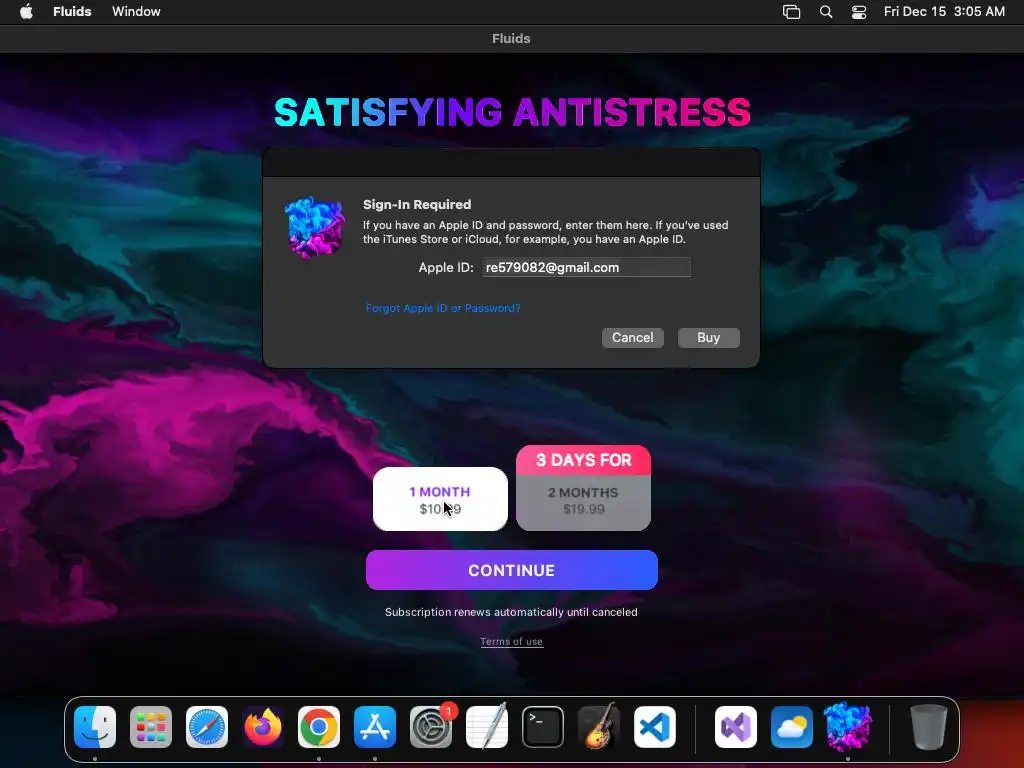Click the screen mirroring menu bar icon

792,12
